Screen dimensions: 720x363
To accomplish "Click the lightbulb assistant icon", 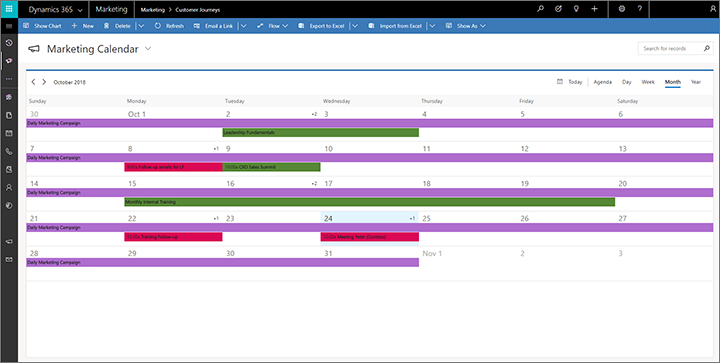I will [576, 9].
